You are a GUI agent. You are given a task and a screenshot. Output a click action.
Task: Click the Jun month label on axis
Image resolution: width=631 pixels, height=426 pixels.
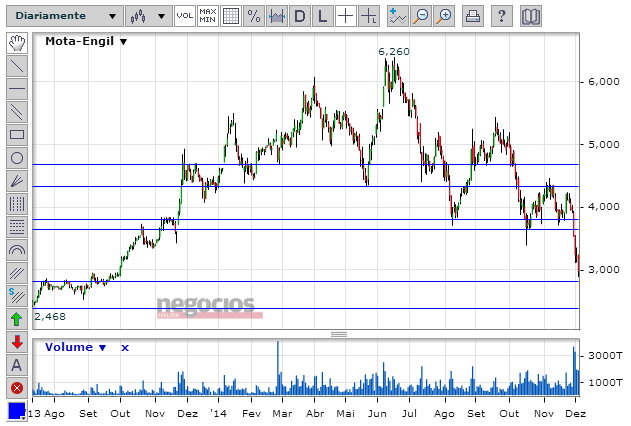click(377, 414)
